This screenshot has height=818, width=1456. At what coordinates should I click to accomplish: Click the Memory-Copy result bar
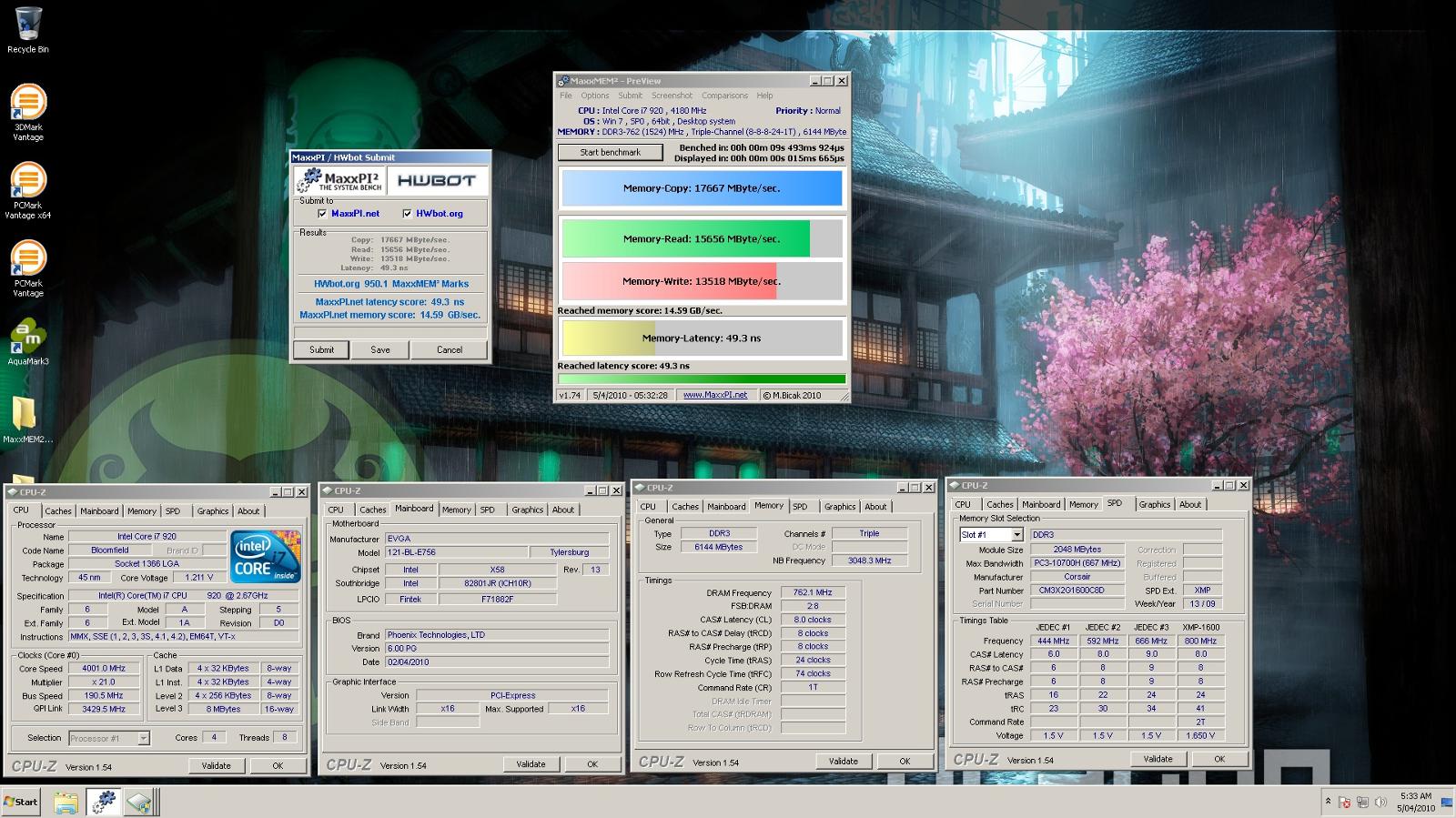point(702,188)
